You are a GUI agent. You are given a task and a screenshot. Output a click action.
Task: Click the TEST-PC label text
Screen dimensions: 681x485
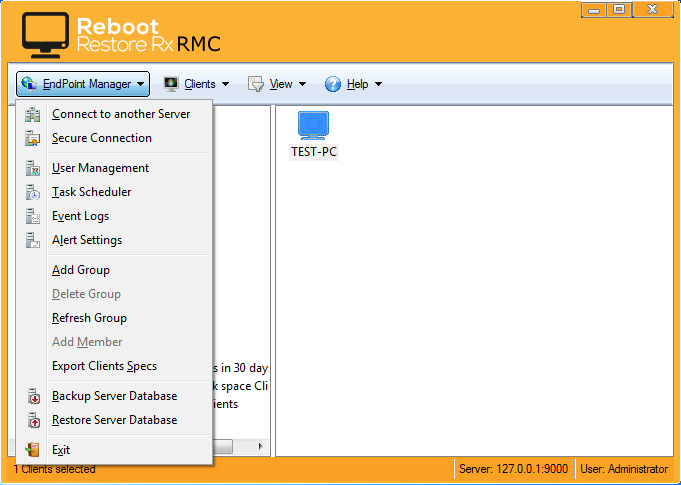click(x=314, y=152)
